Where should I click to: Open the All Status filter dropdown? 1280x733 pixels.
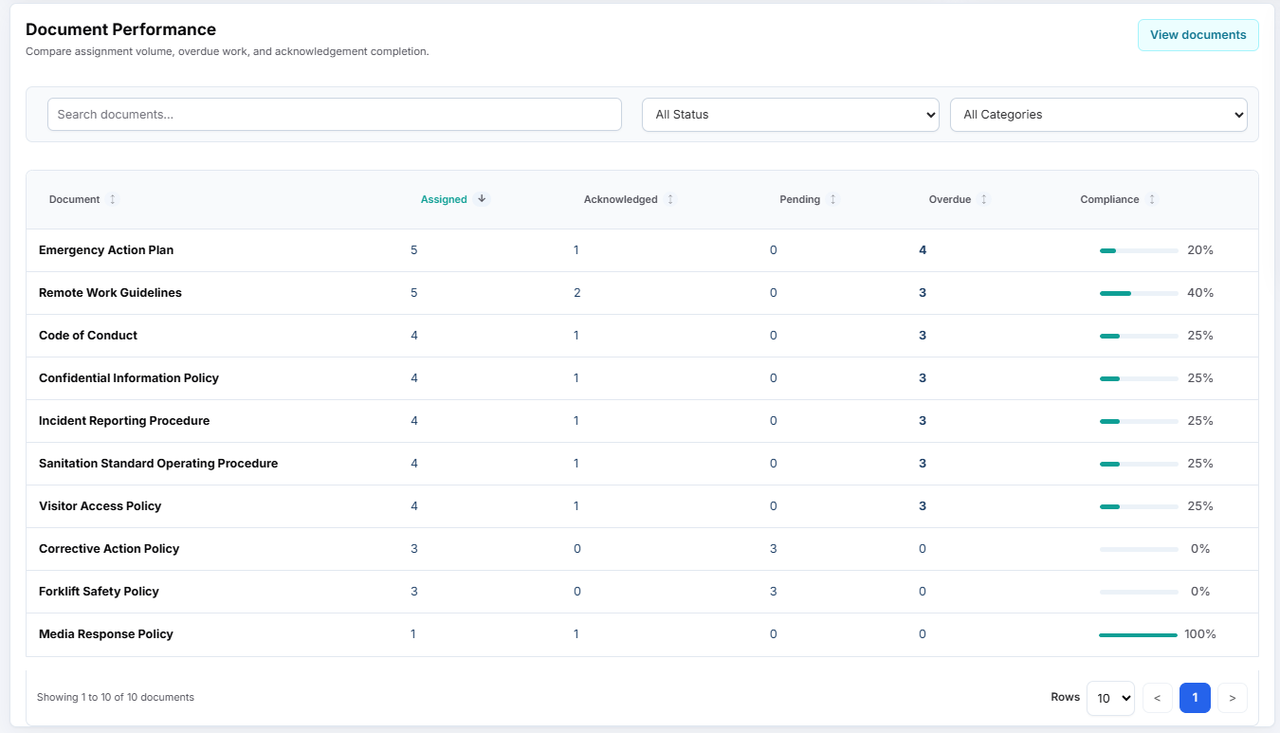coord(790,114)
